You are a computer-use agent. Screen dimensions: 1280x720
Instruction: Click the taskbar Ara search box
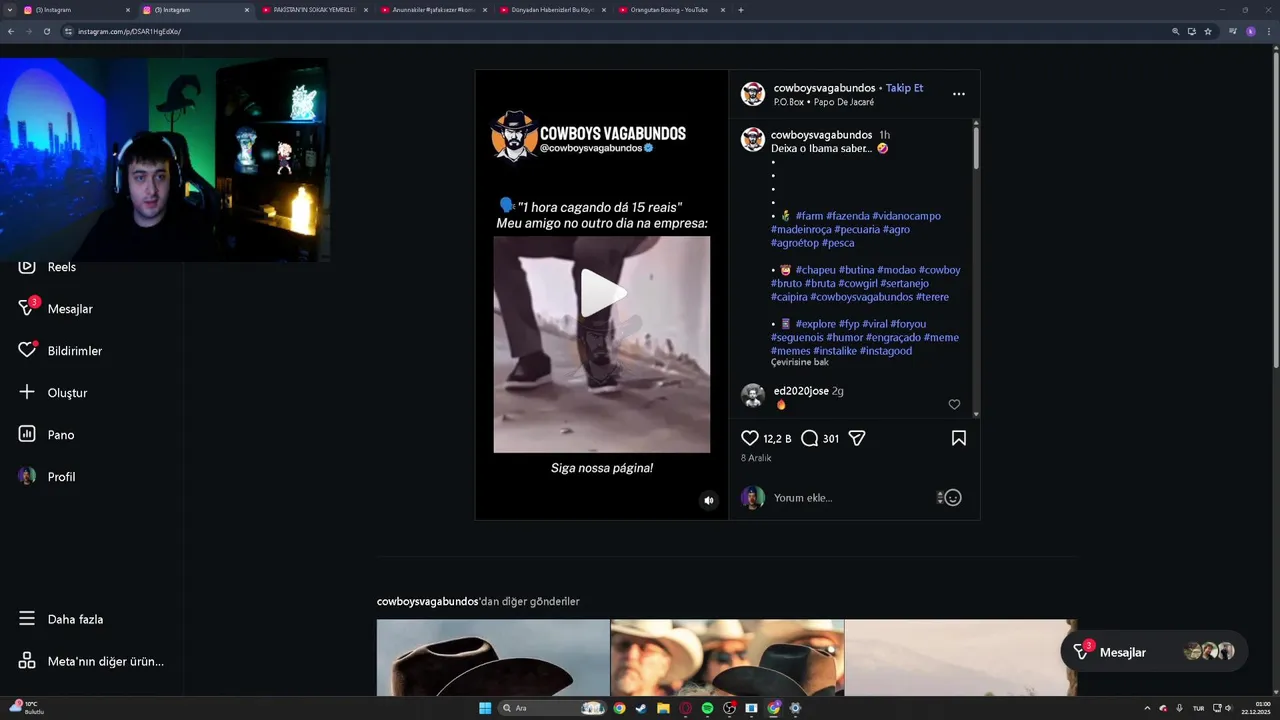pyautogui.click(x=553, y=708)
